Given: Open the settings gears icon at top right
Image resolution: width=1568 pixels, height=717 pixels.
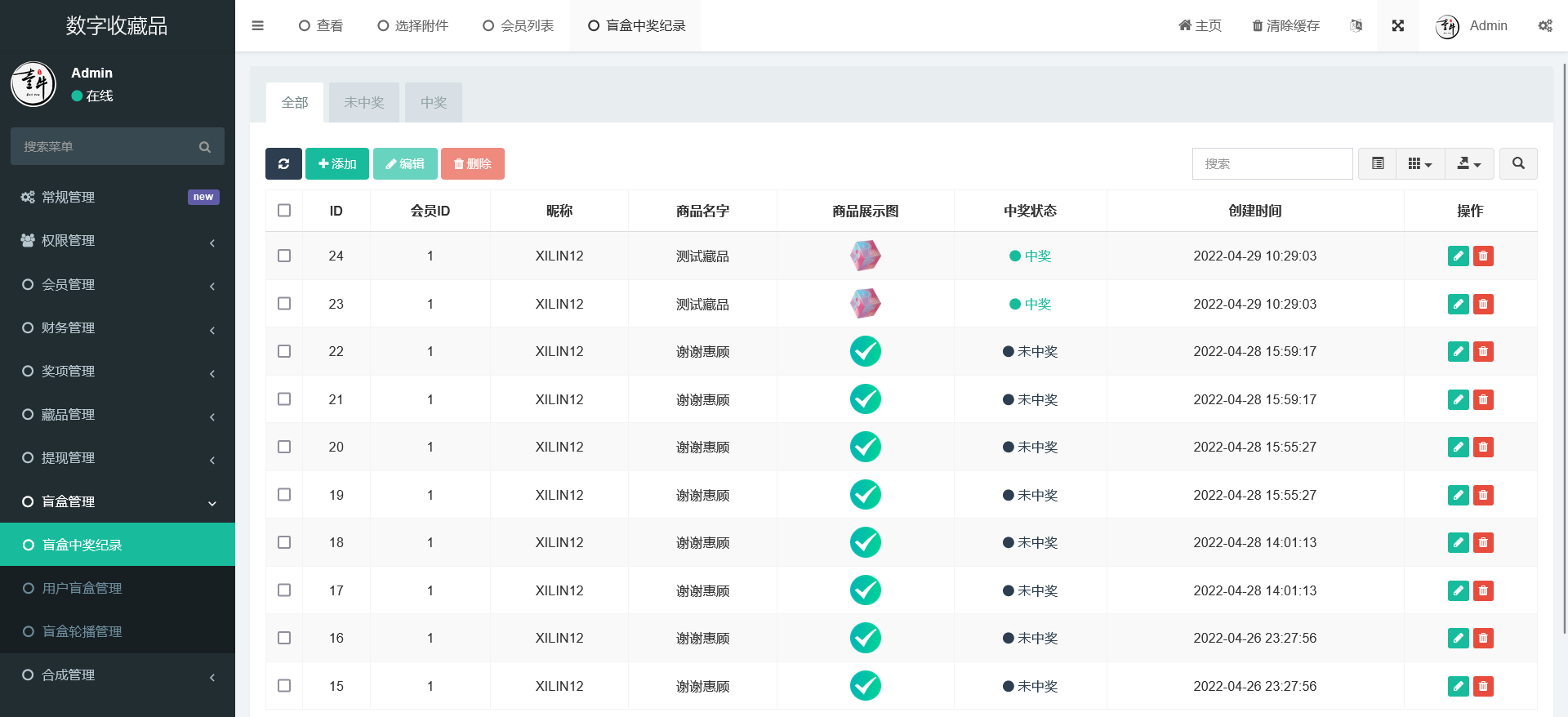Looking at the screenshot, I should click(1544, 26).
